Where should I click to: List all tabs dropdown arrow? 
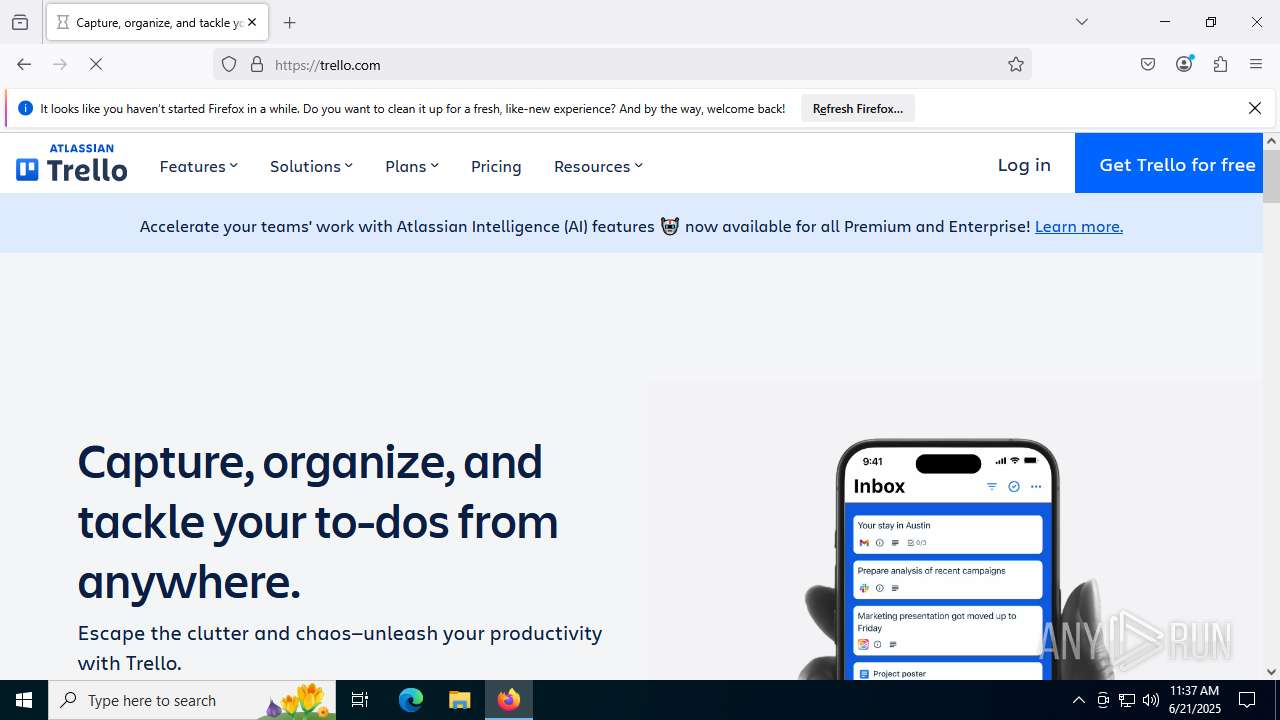(1082, 22)
